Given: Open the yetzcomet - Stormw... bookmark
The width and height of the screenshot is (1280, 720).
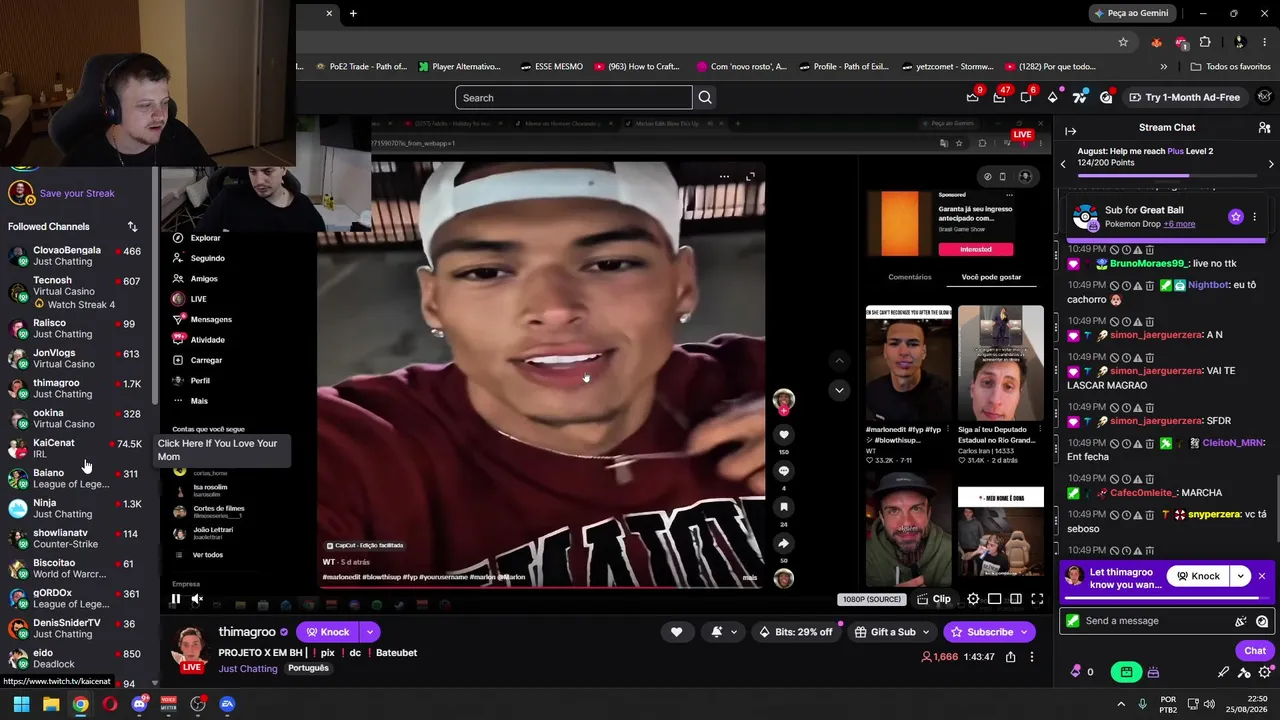Looking at the screenshot, I should click(947, 67).
